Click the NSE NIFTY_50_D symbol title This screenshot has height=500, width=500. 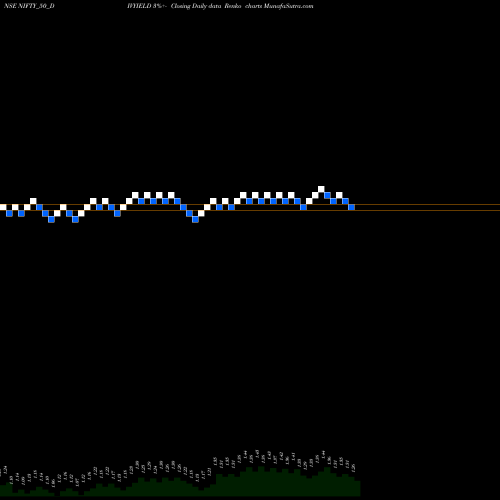point(29,6)
